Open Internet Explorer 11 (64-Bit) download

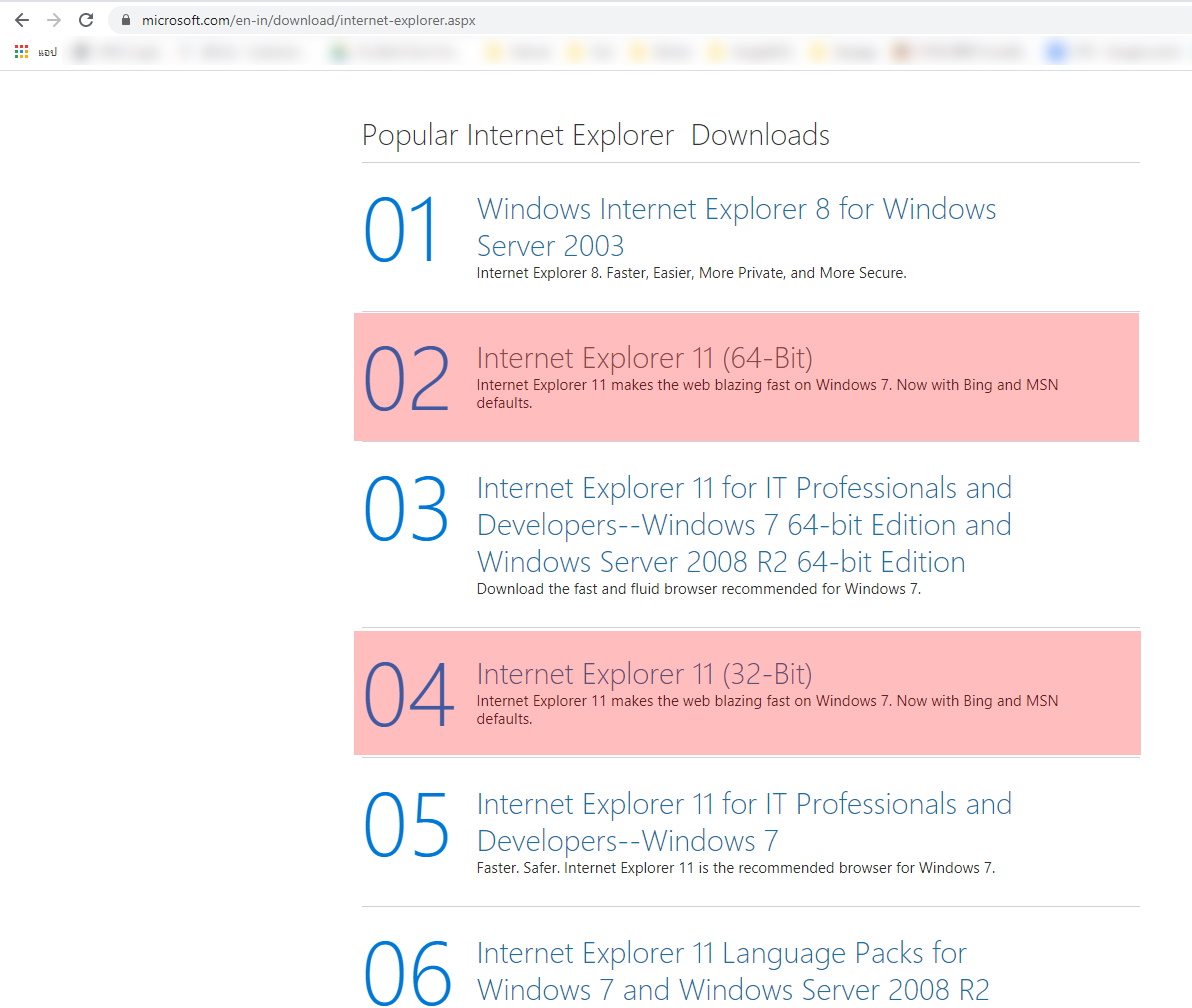coord(644,357)
